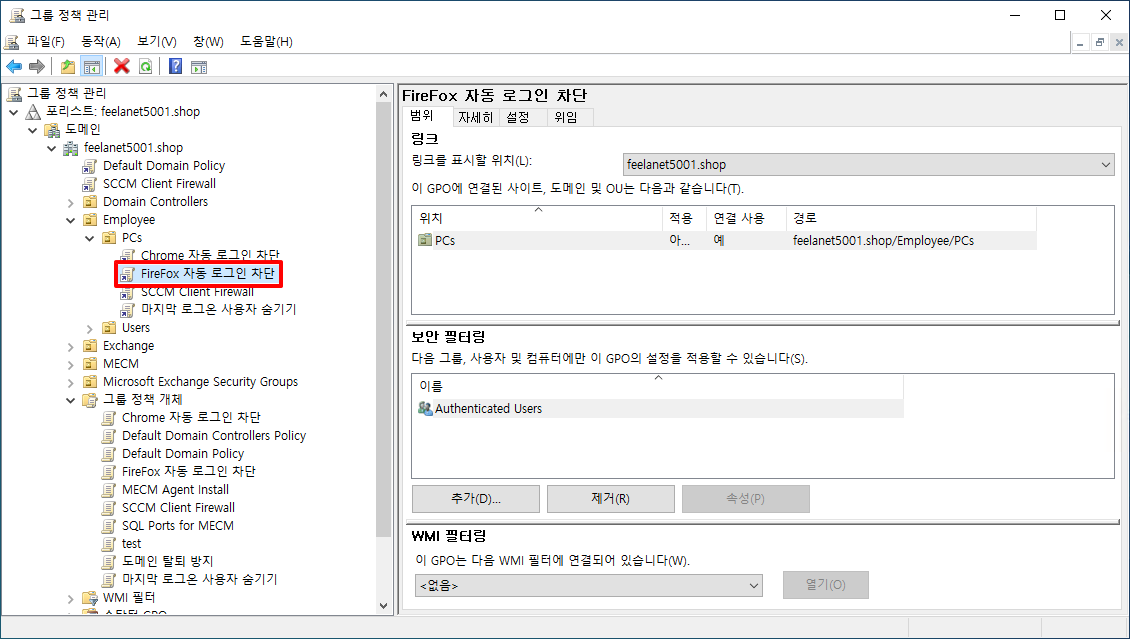Click the Employee OU folder icon
This screenshot has width=1130, height=639.
pyautogui.click(x=89, y=220)
